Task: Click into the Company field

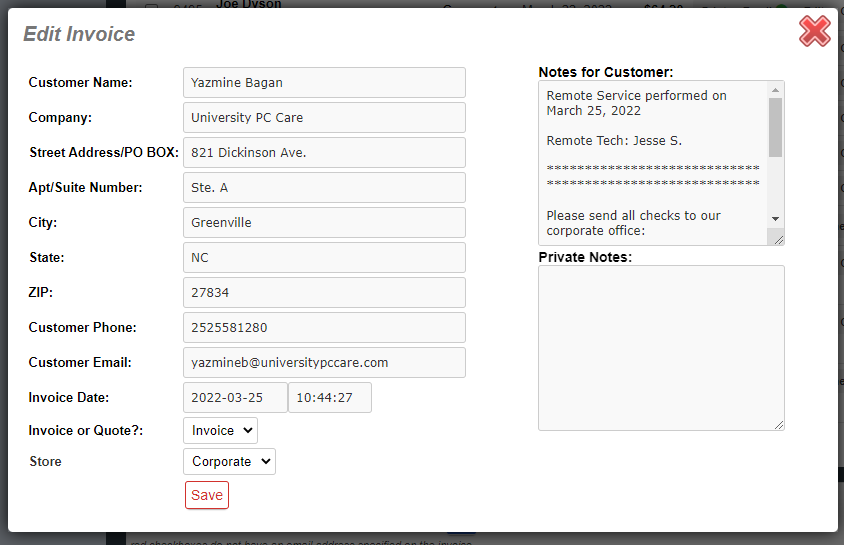Action: pos(324,118)
